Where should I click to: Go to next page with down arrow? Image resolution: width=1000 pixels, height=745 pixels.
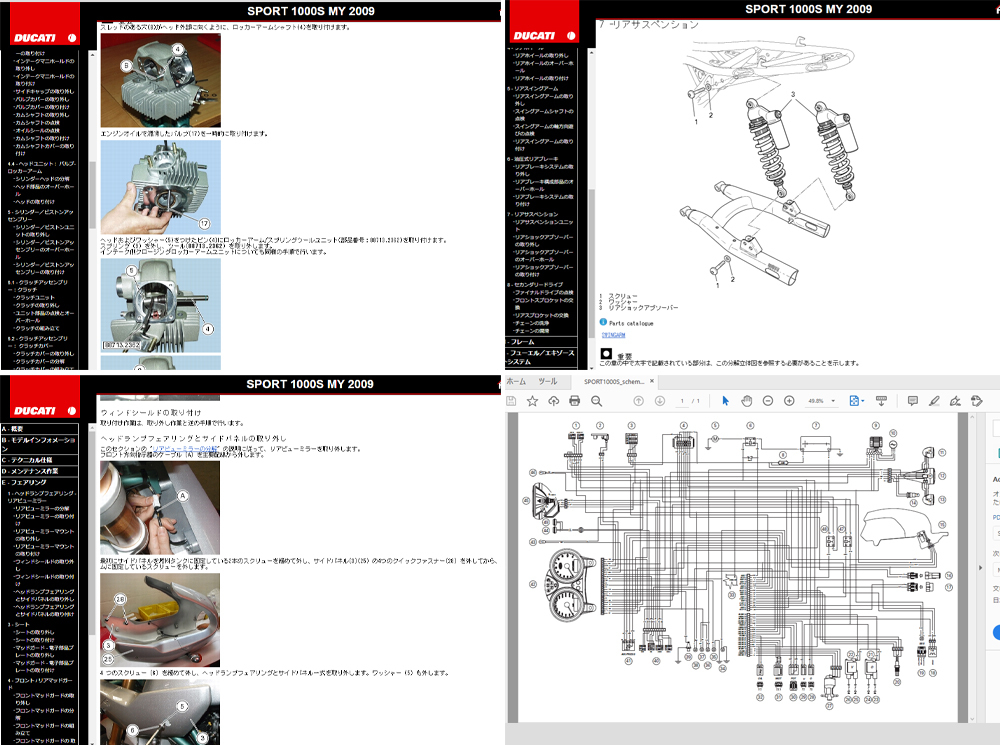(x=660, y=401)
